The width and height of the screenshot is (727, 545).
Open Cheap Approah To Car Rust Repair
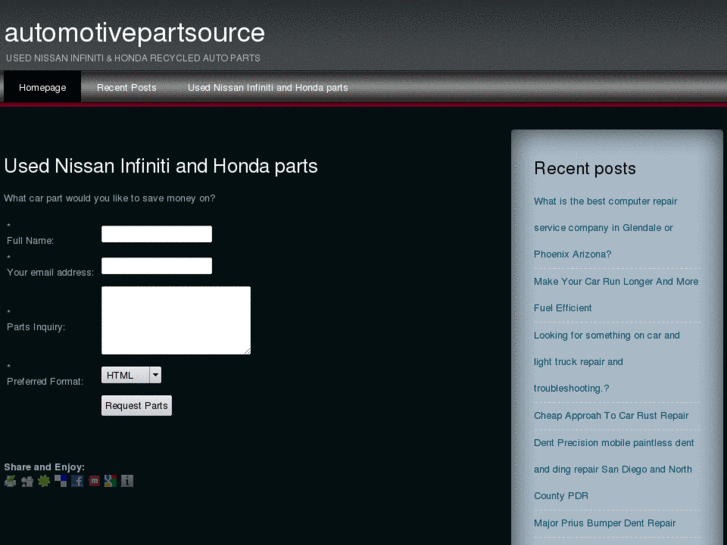click(x=611, y=416)
